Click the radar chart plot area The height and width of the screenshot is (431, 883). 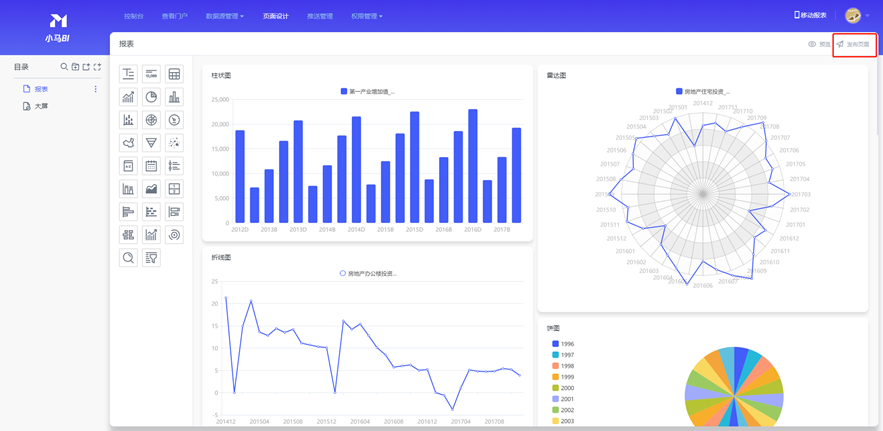coord(702,194)
